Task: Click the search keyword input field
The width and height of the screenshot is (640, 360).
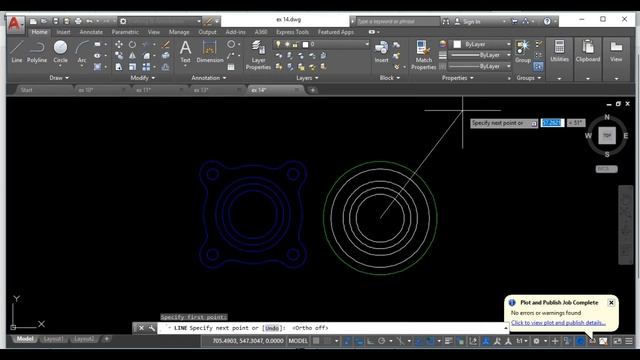Action: (398, 21)
